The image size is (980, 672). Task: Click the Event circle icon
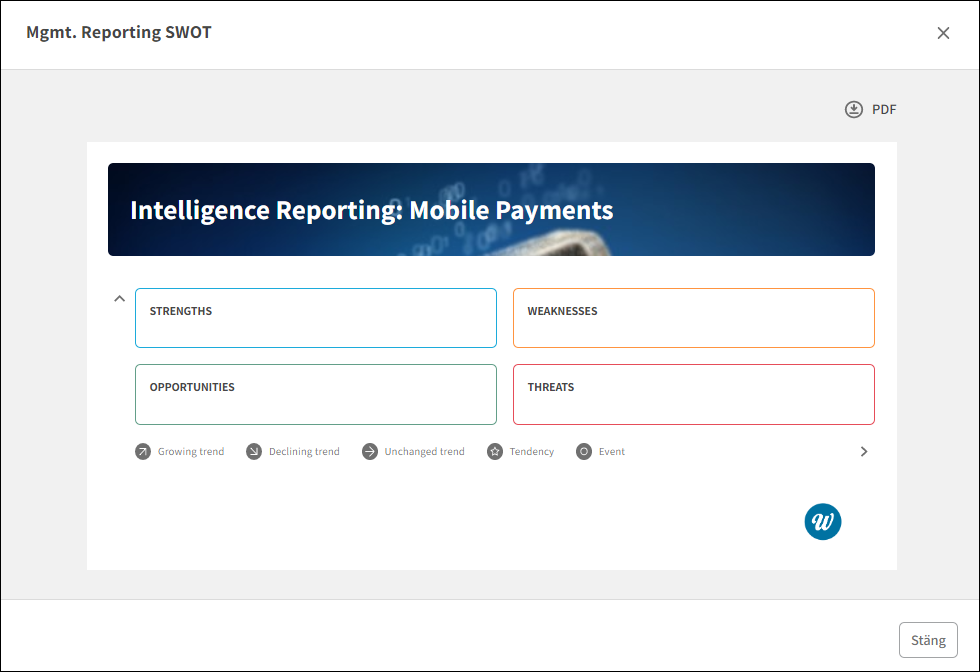click(x=584, y=452)
